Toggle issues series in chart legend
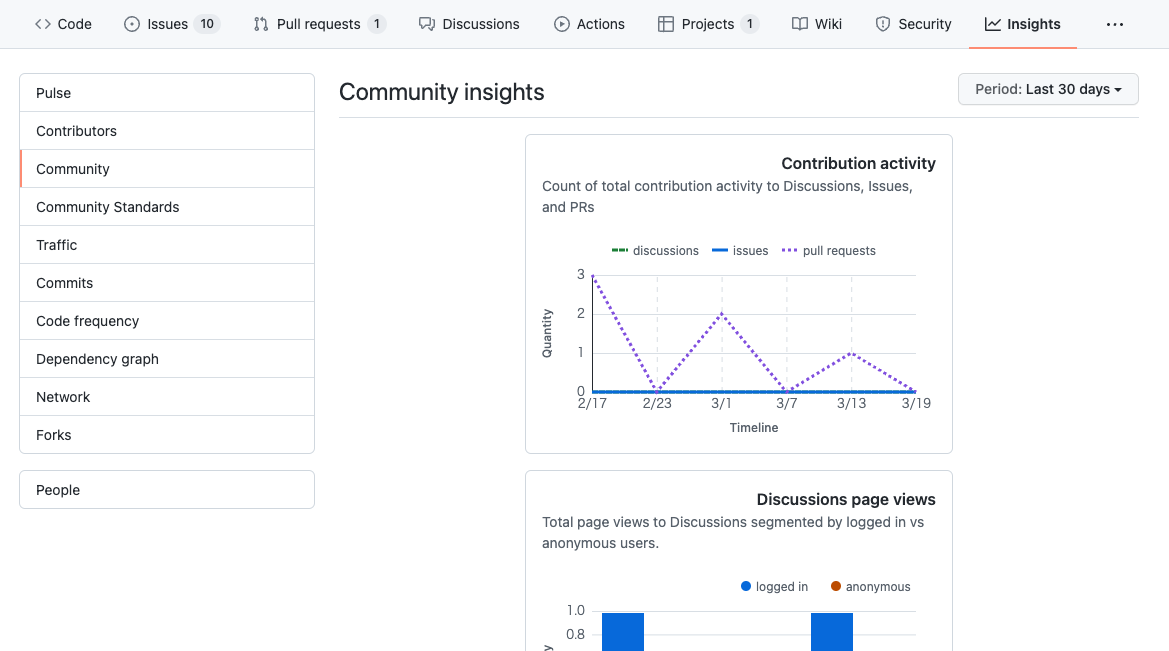Screen dimensions: 1169x651 point(740,251)
